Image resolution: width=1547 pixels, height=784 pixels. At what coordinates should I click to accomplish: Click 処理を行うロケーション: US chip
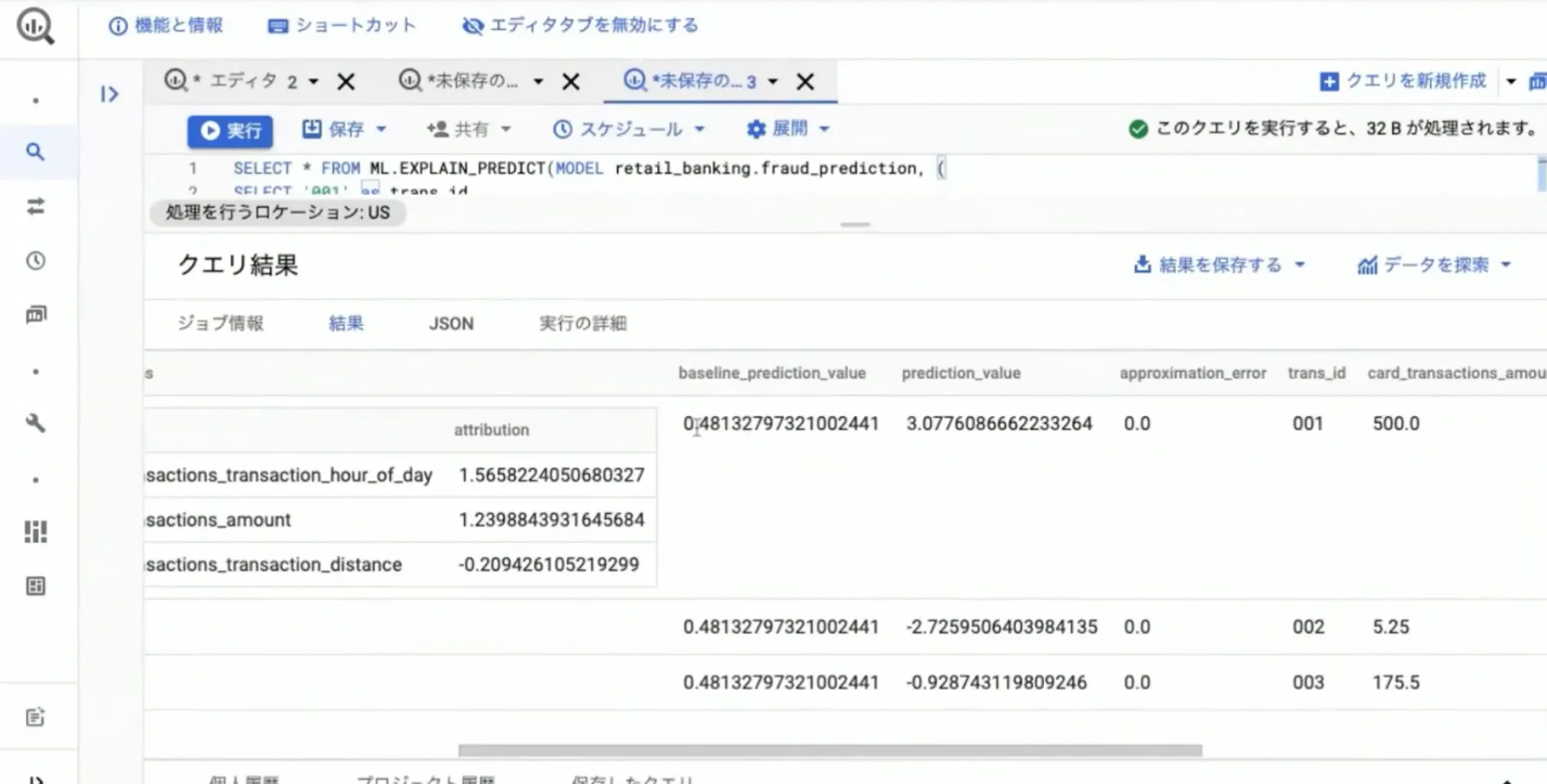click(278, 213)
